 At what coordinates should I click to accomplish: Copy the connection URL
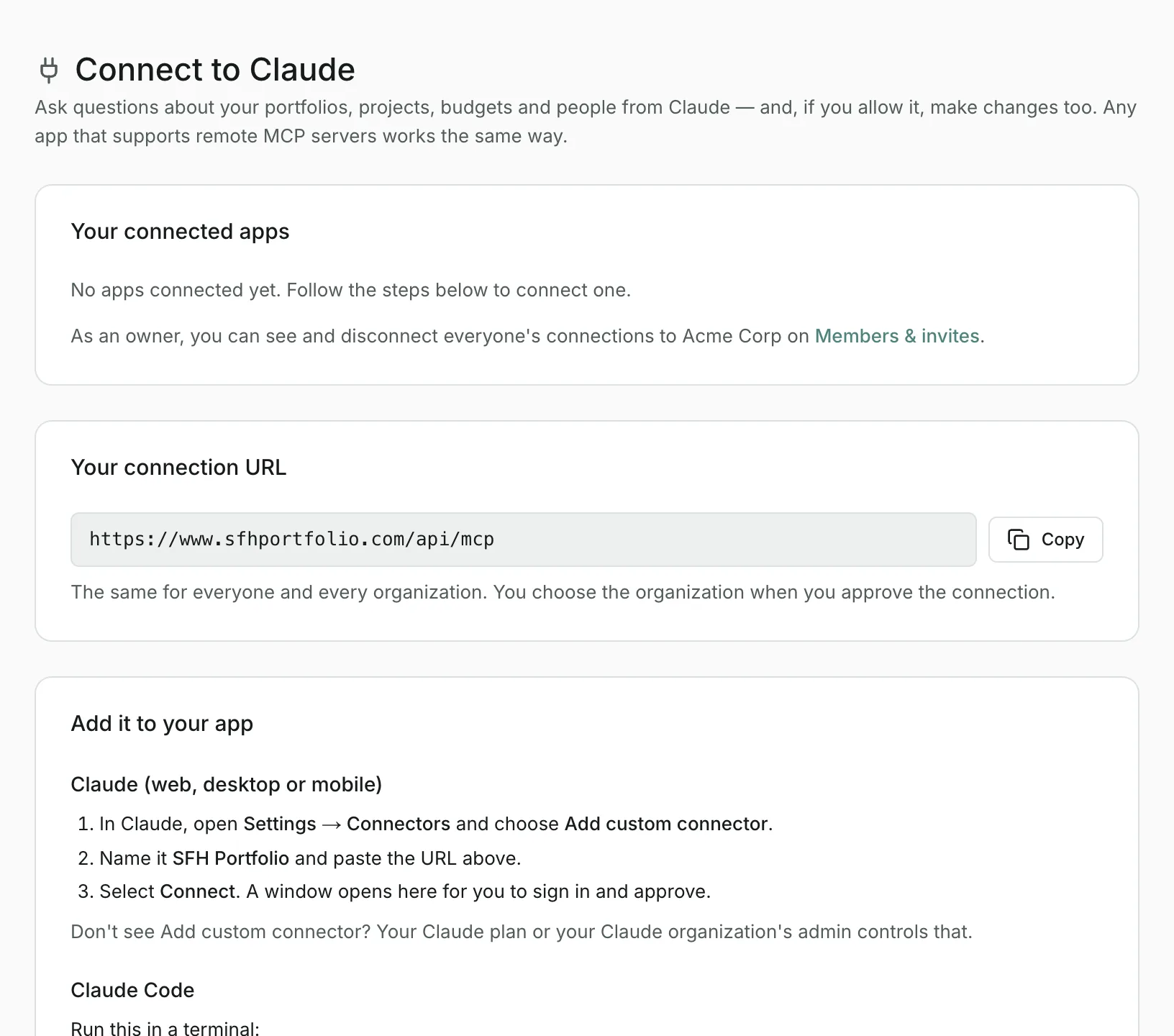coord(1045,540)
